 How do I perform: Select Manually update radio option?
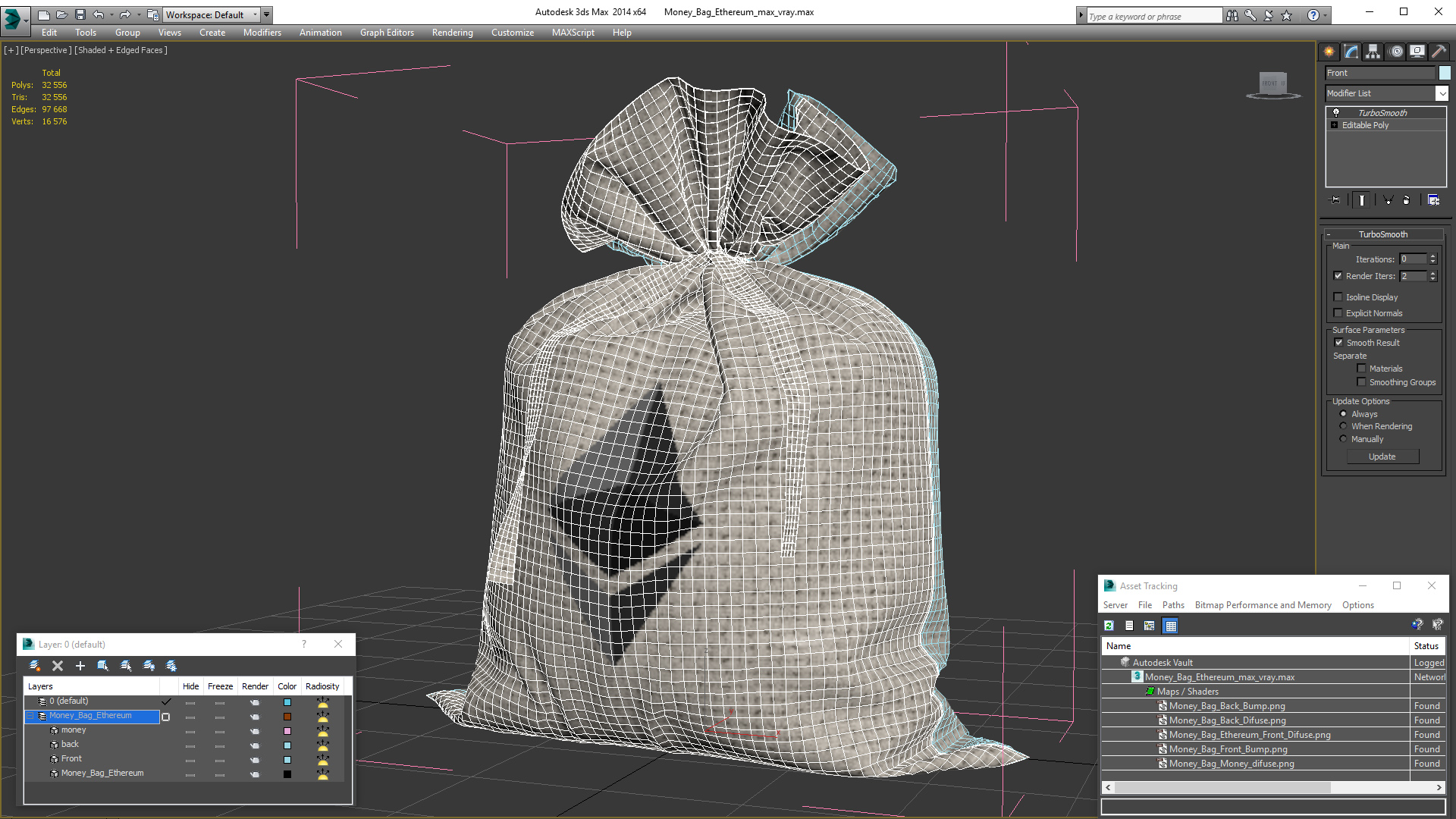pyautogui.click(x=1344, y=439)
